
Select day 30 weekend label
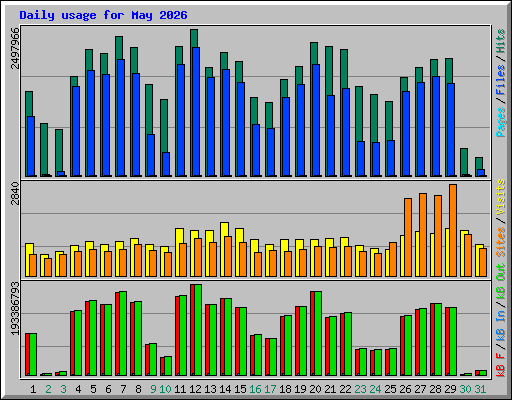tap(465, 389)
